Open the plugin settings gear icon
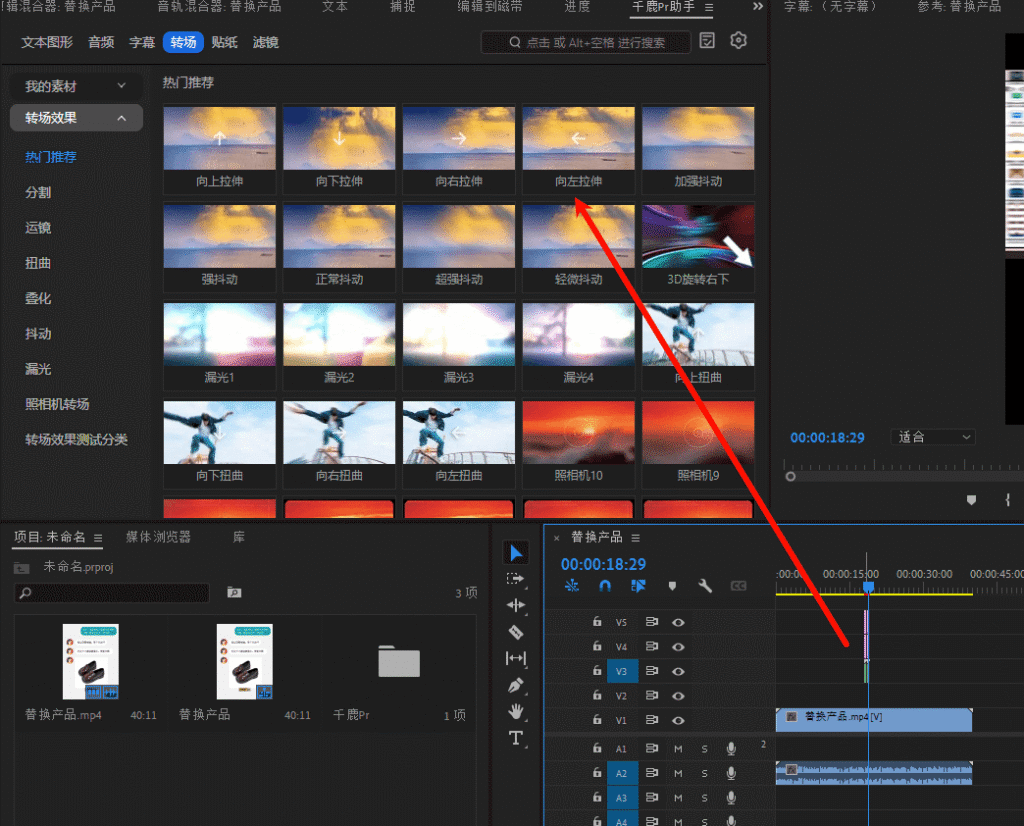 [x=739, y=41]
